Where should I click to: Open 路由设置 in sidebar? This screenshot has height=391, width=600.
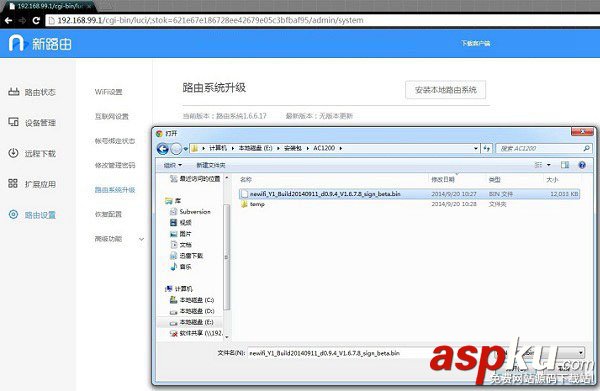point(40,215)
